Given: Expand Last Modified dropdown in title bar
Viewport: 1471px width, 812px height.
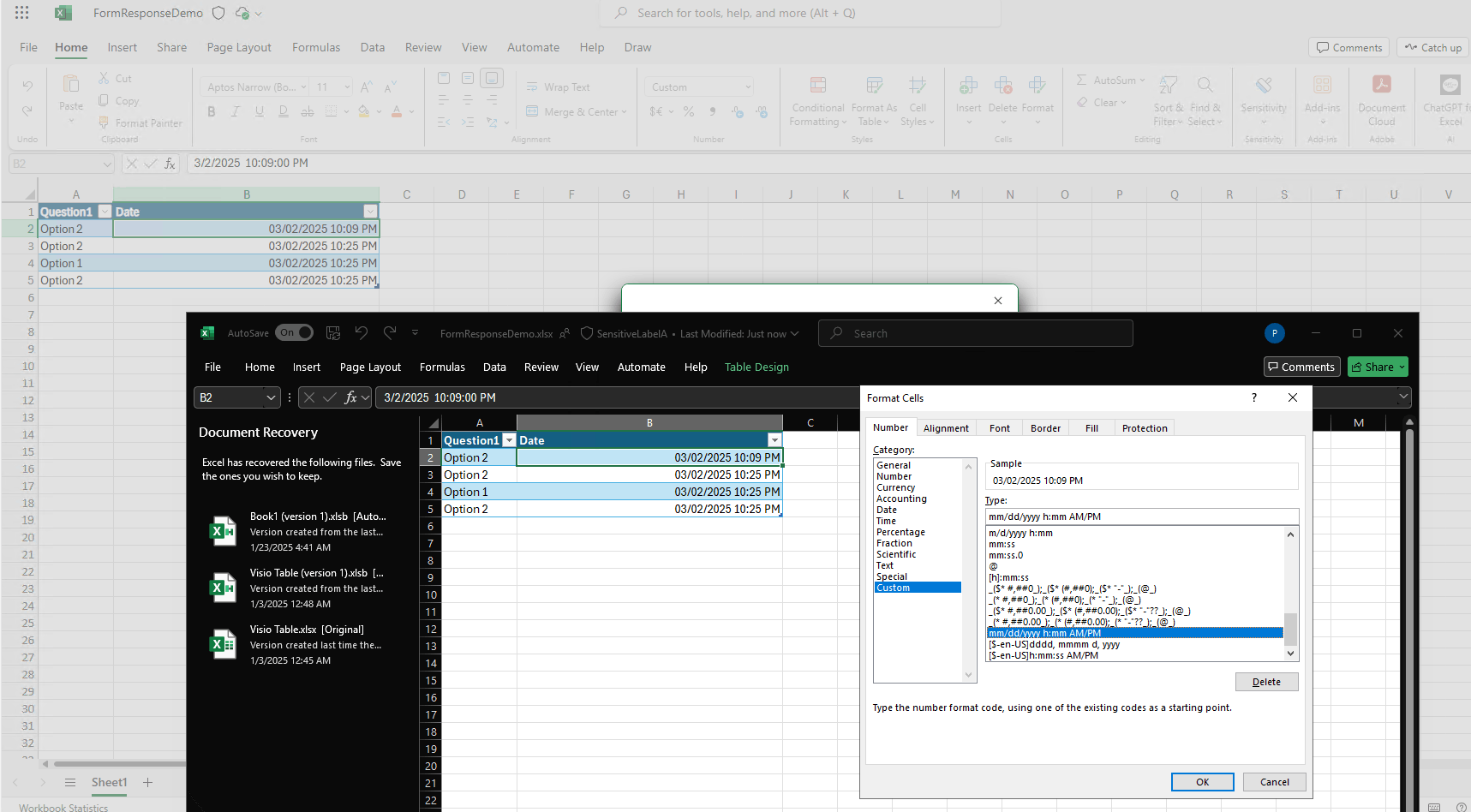Looking at the screenshot, I should pyautogui.click(x=794, y=333).
